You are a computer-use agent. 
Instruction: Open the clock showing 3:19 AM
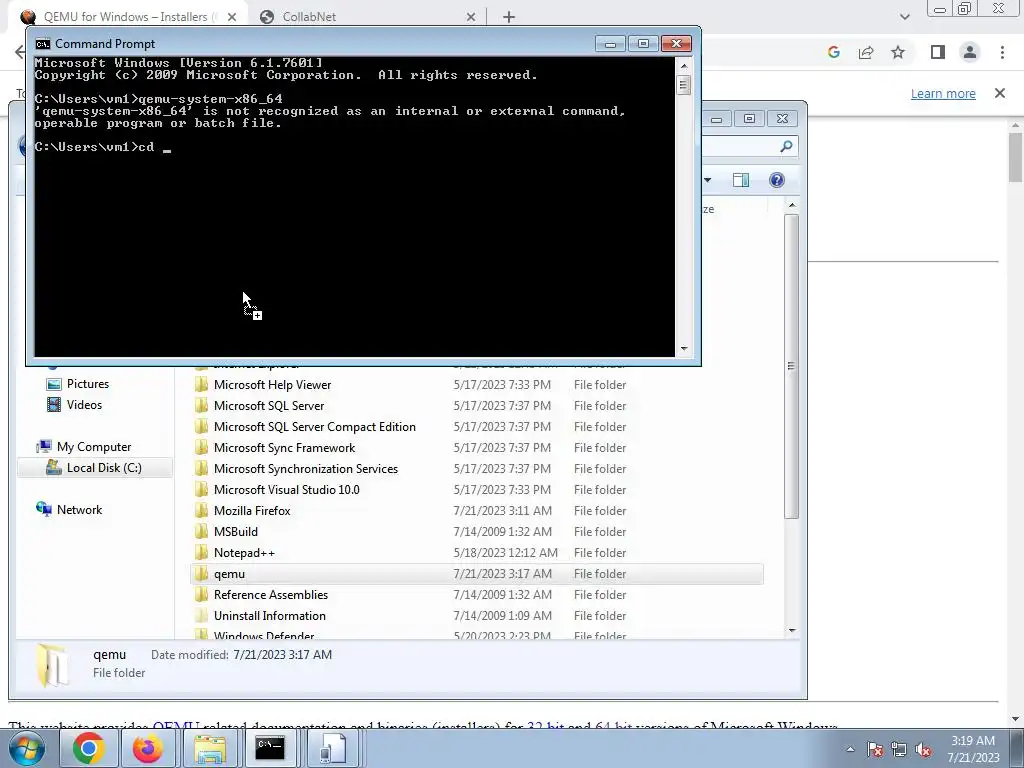click(973, 749)
